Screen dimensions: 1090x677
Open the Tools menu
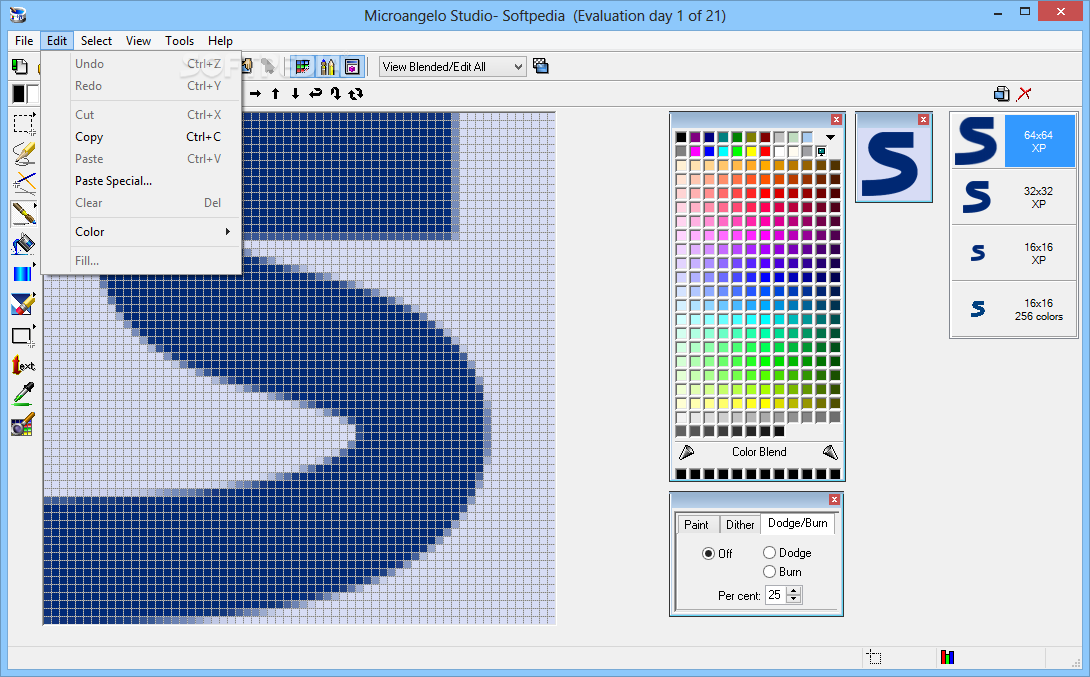coord(179,41)
